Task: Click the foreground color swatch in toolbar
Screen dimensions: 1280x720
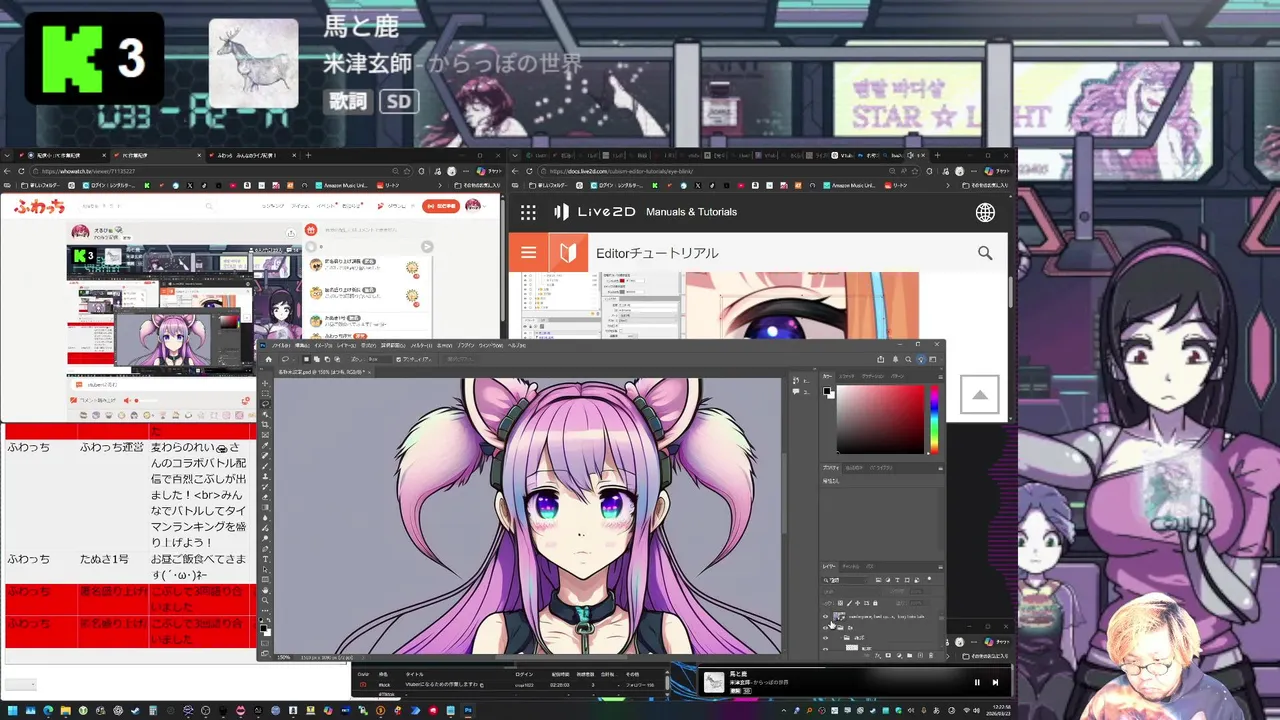Action: click(x=263, y=628)
